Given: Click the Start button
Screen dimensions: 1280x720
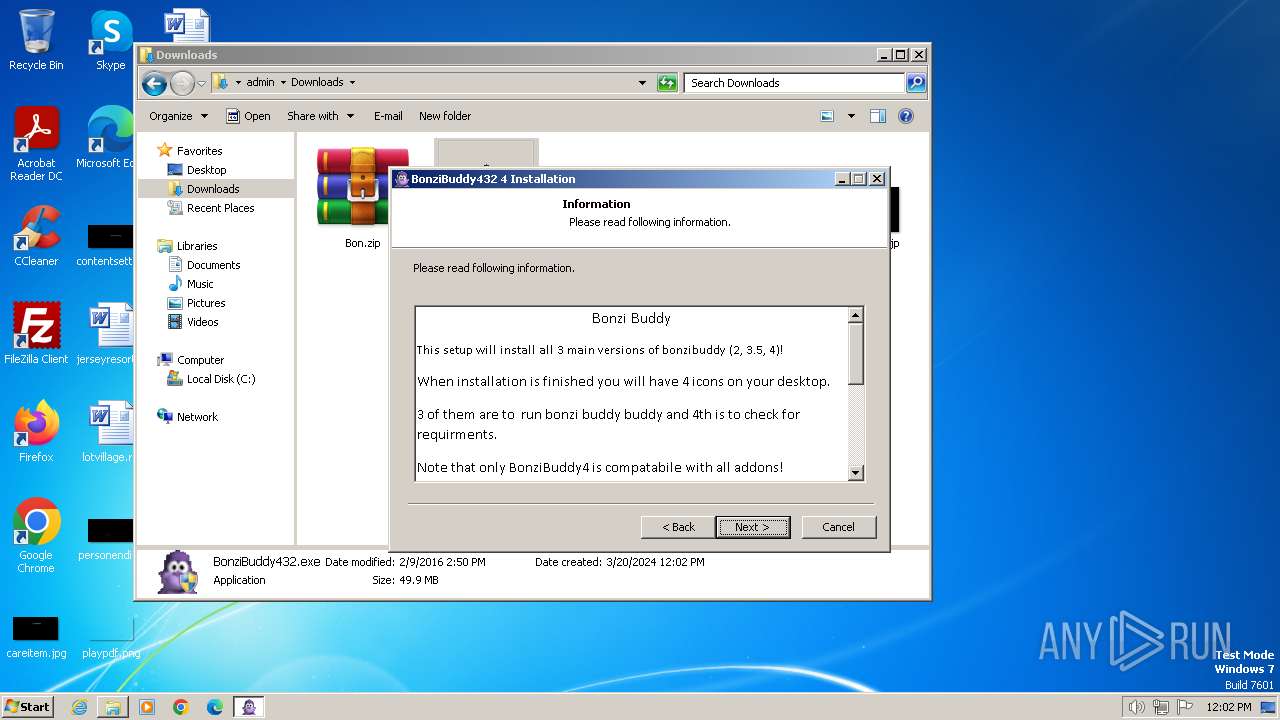Looking at the screenshot, I should click(x=28, y=706).
